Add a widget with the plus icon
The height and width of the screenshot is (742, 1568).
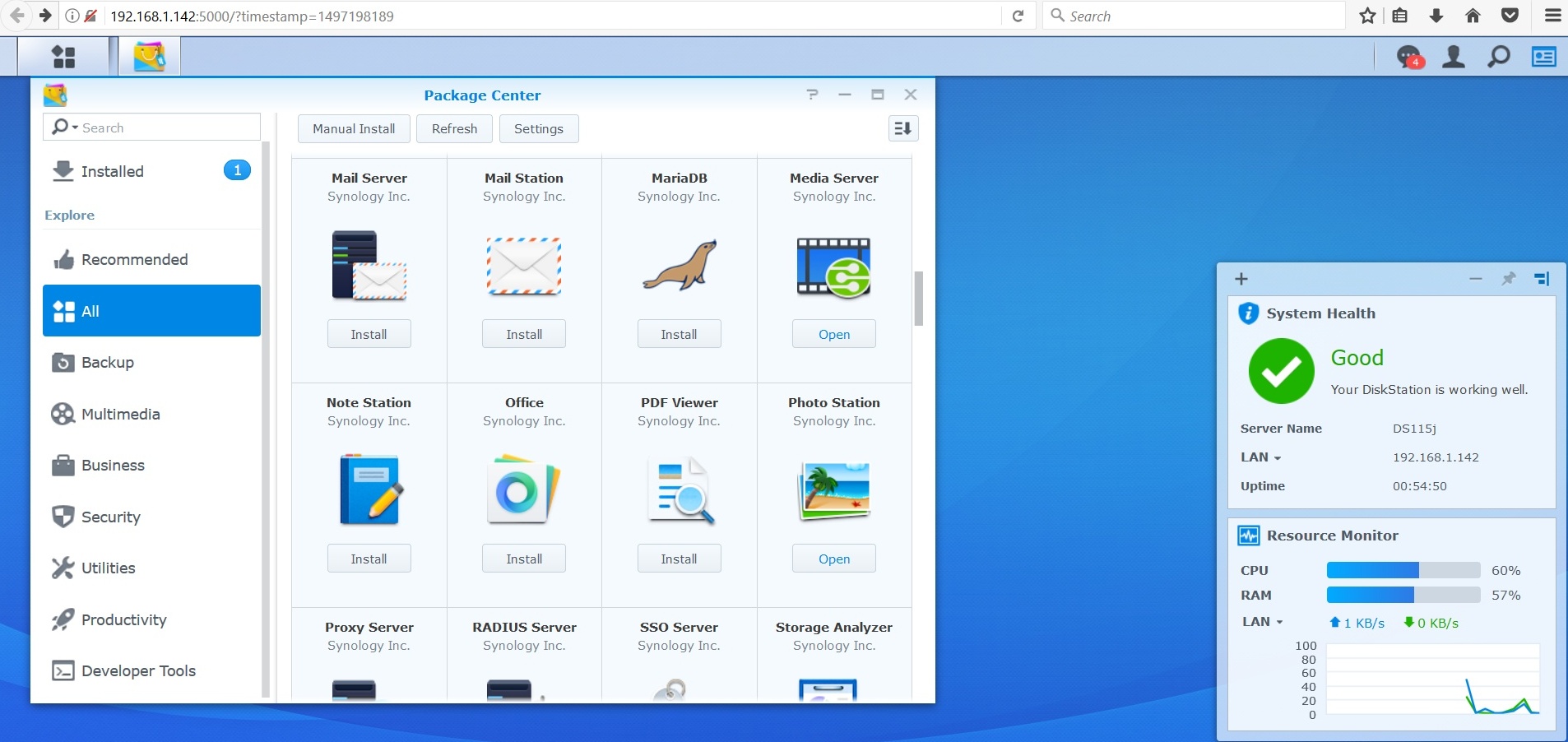click(x=1241, y=279)
